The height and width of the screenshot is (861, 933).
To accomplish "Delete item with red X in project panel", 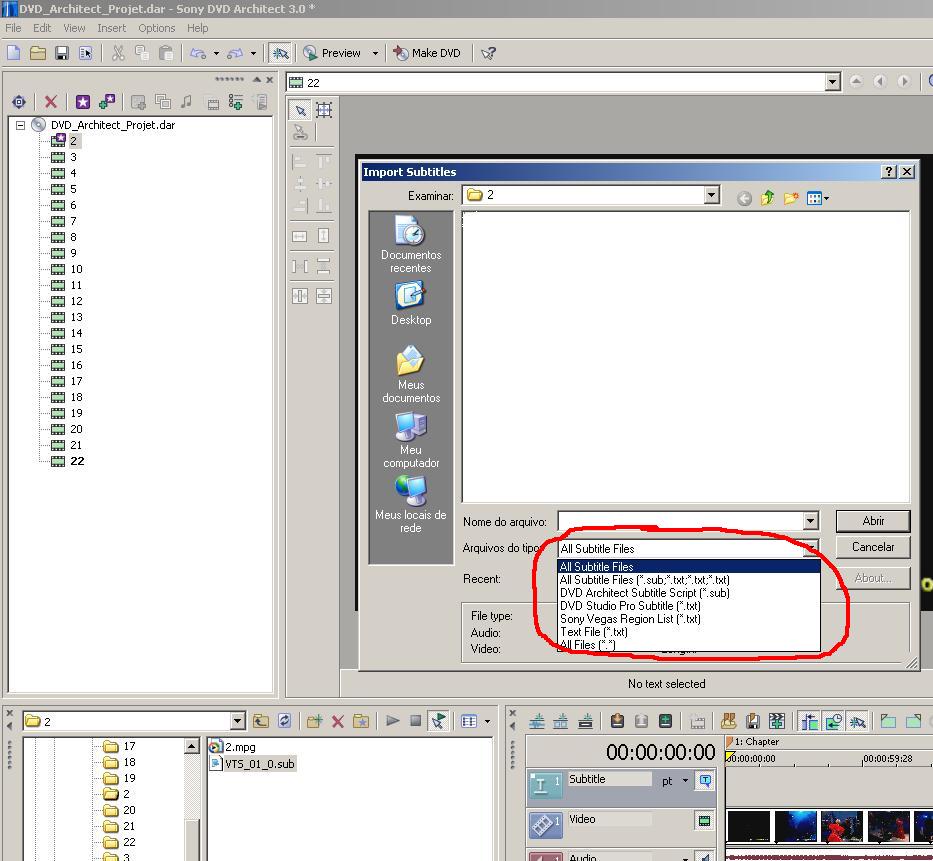I will [x=51, y=102].
